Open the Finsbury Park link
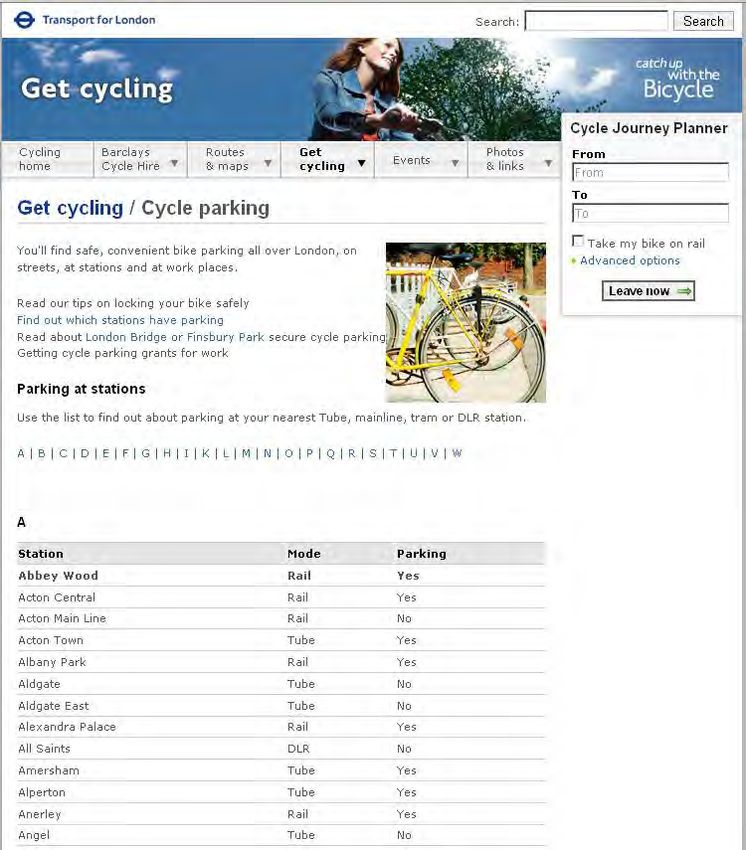Image resolution: width=746 pixels, height=850 pixels. [225, 337]
